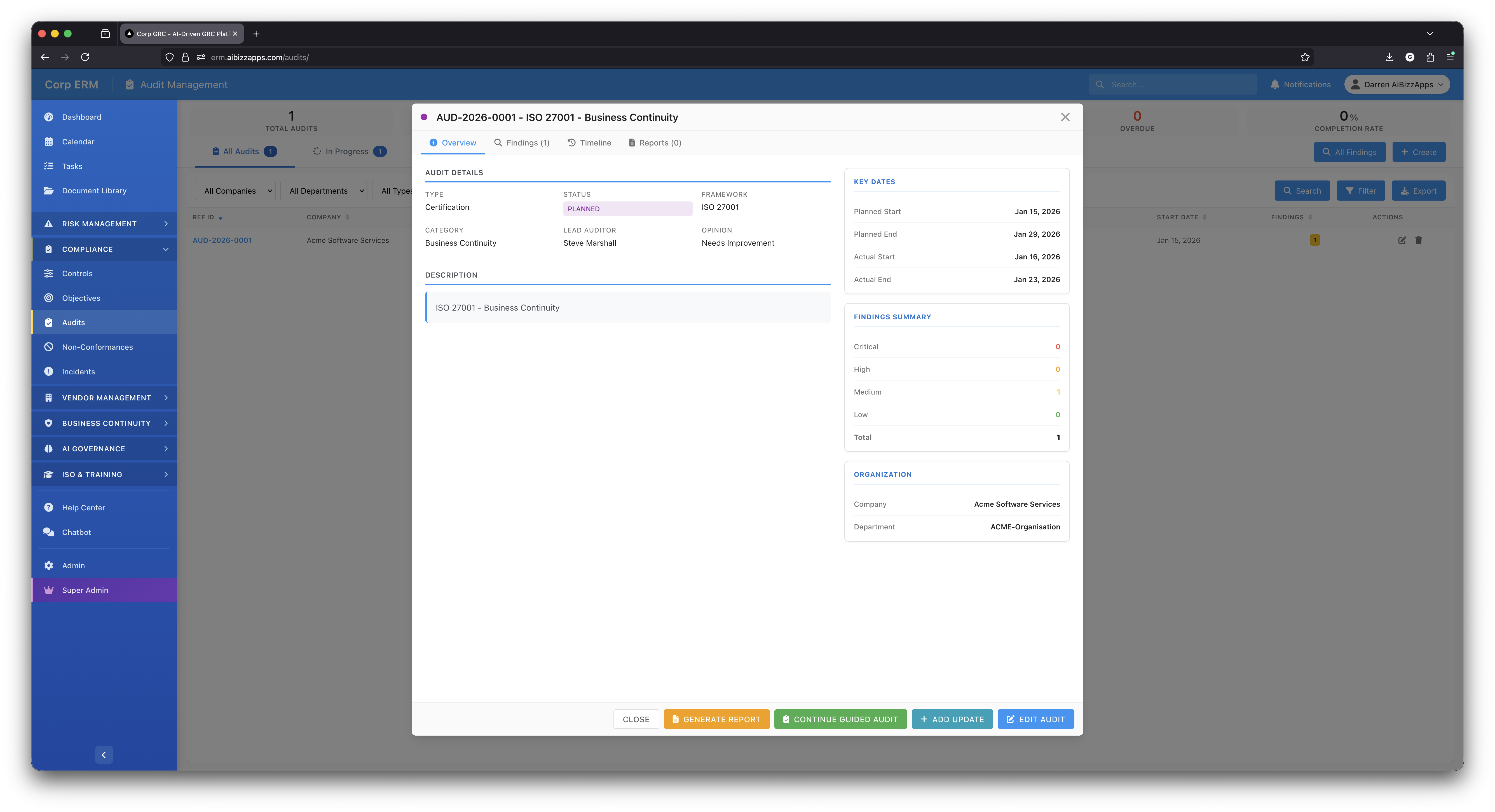Sort the table by Ref ID column
The height and width of the screenshot is (812, 1495).
[x=207, y=217]
